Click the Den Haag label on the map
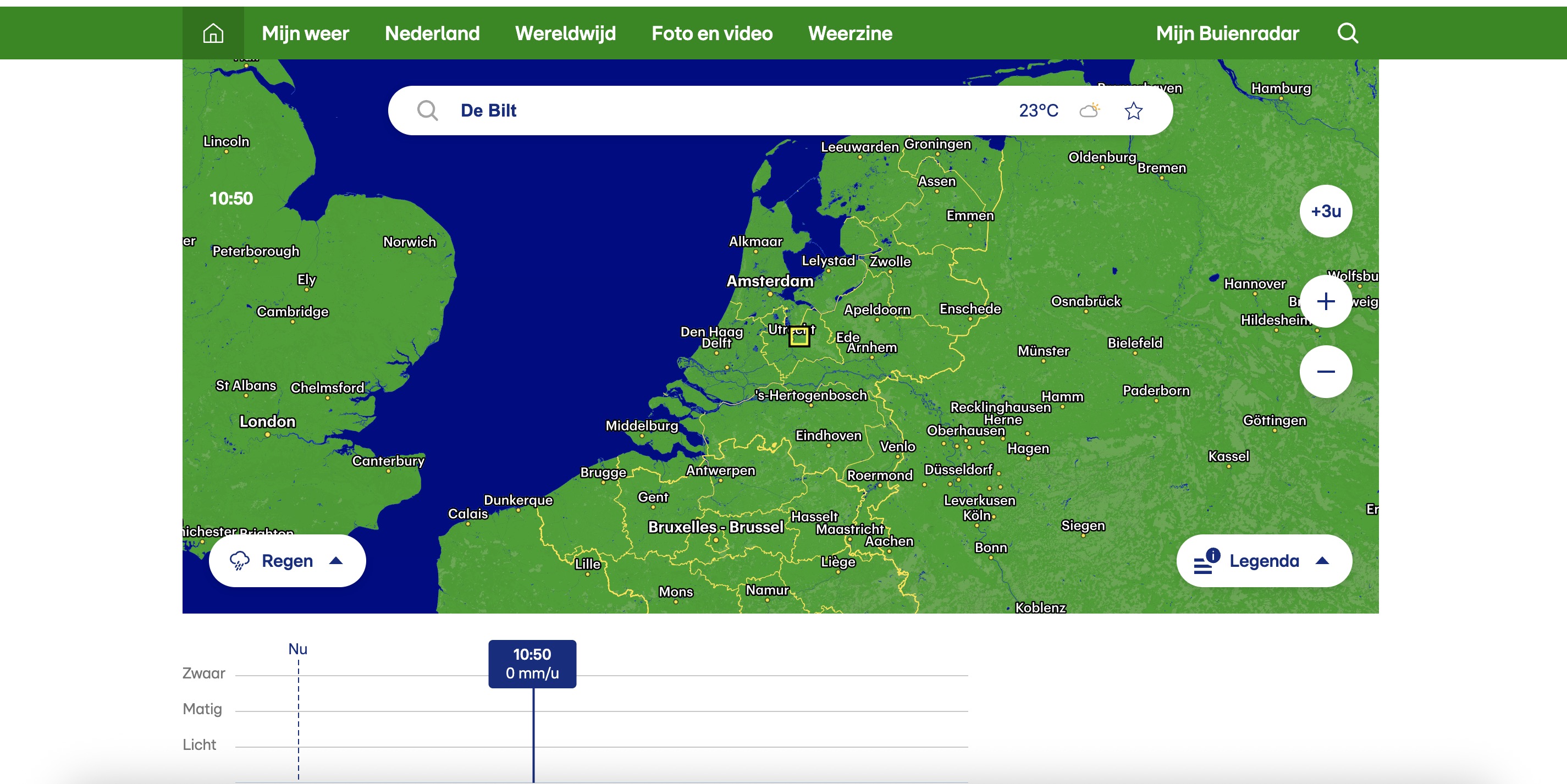 click(711, 332)
